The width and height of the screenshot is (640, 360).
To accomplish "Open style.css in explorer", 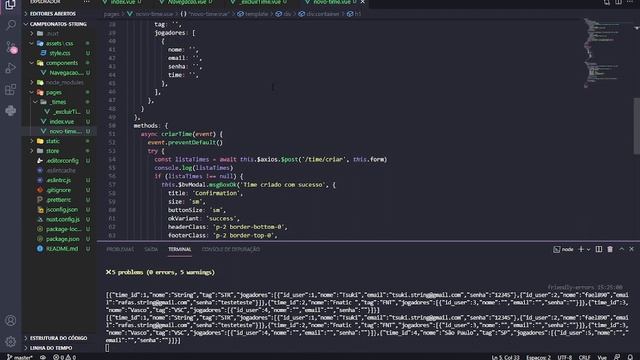I will pos(59,53).
